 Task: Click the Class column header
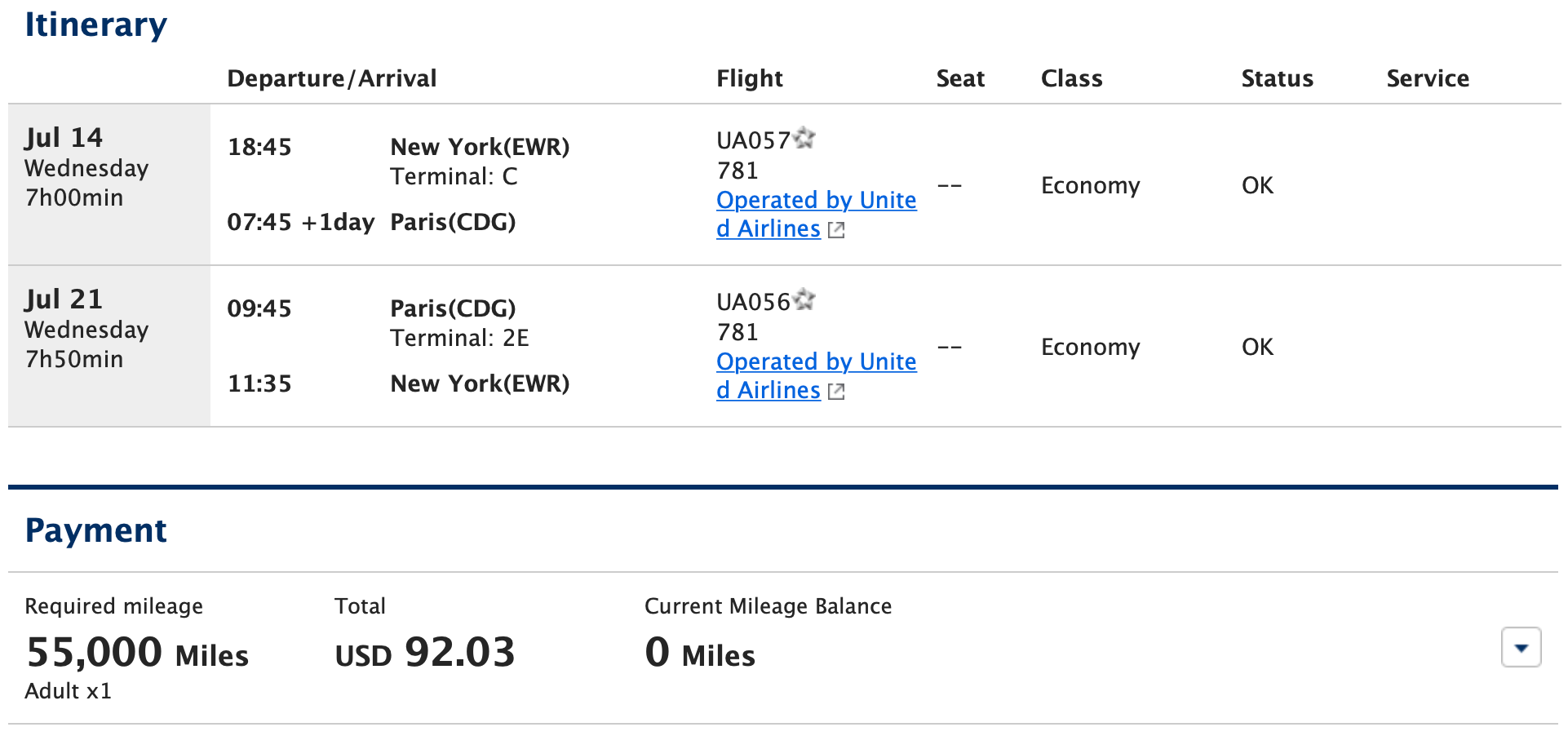(x=1071, y=78)
